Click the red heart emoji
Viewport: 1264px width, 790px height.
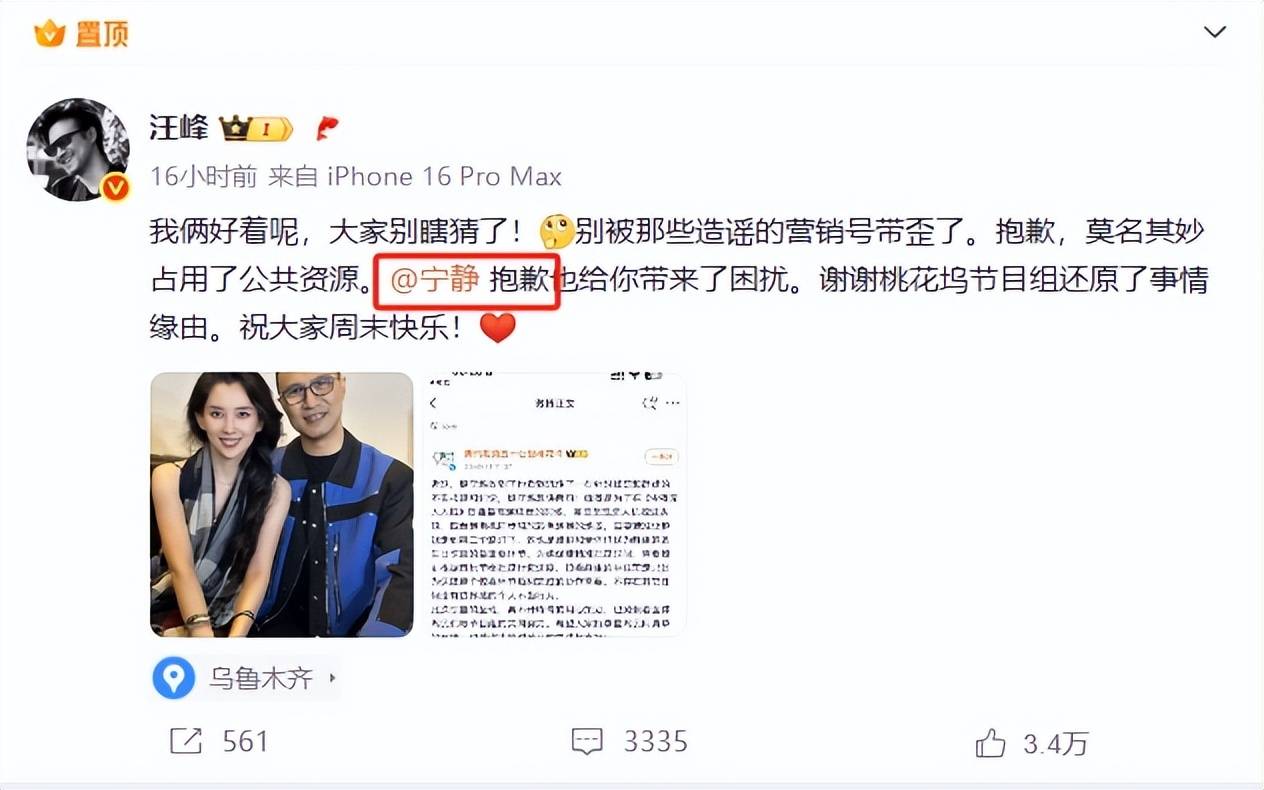click(498, 327)
